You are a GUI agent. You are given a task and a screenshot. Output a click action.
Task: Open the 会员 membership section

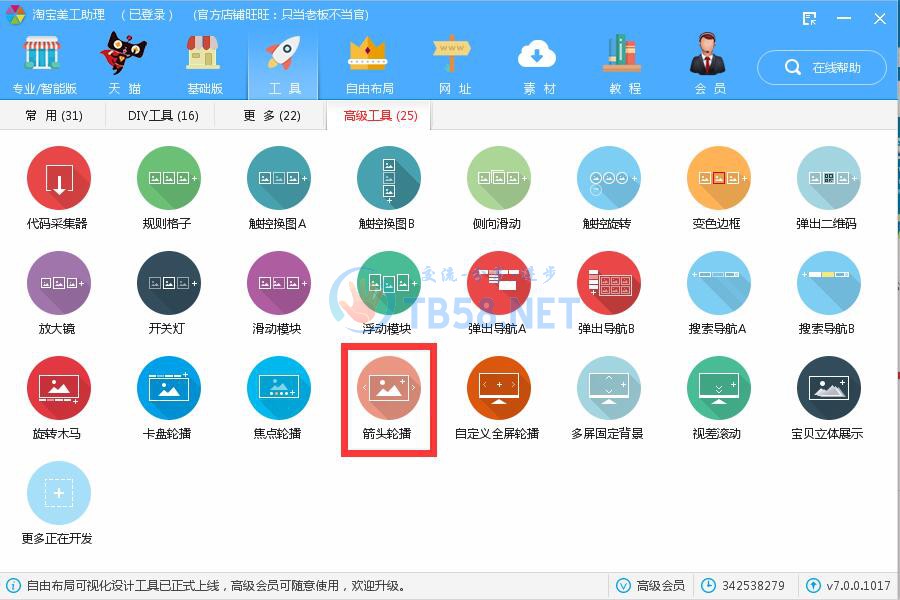pyautogui.click(x=709, y=65)
